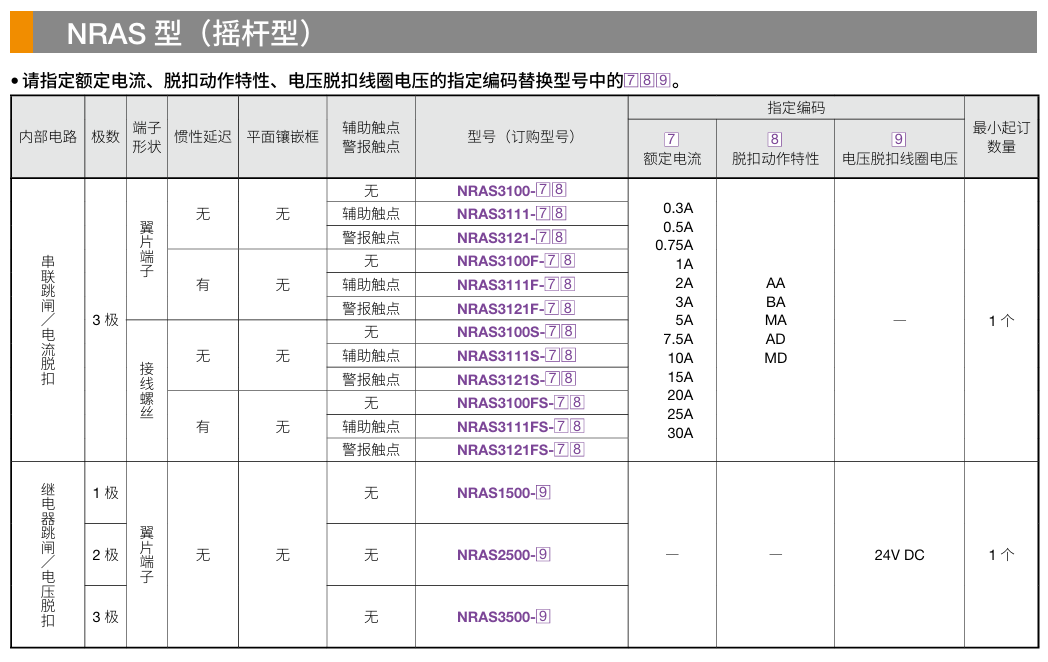Click the boxed 8 icon above 脱扣动作特性

tap(774, 140)
